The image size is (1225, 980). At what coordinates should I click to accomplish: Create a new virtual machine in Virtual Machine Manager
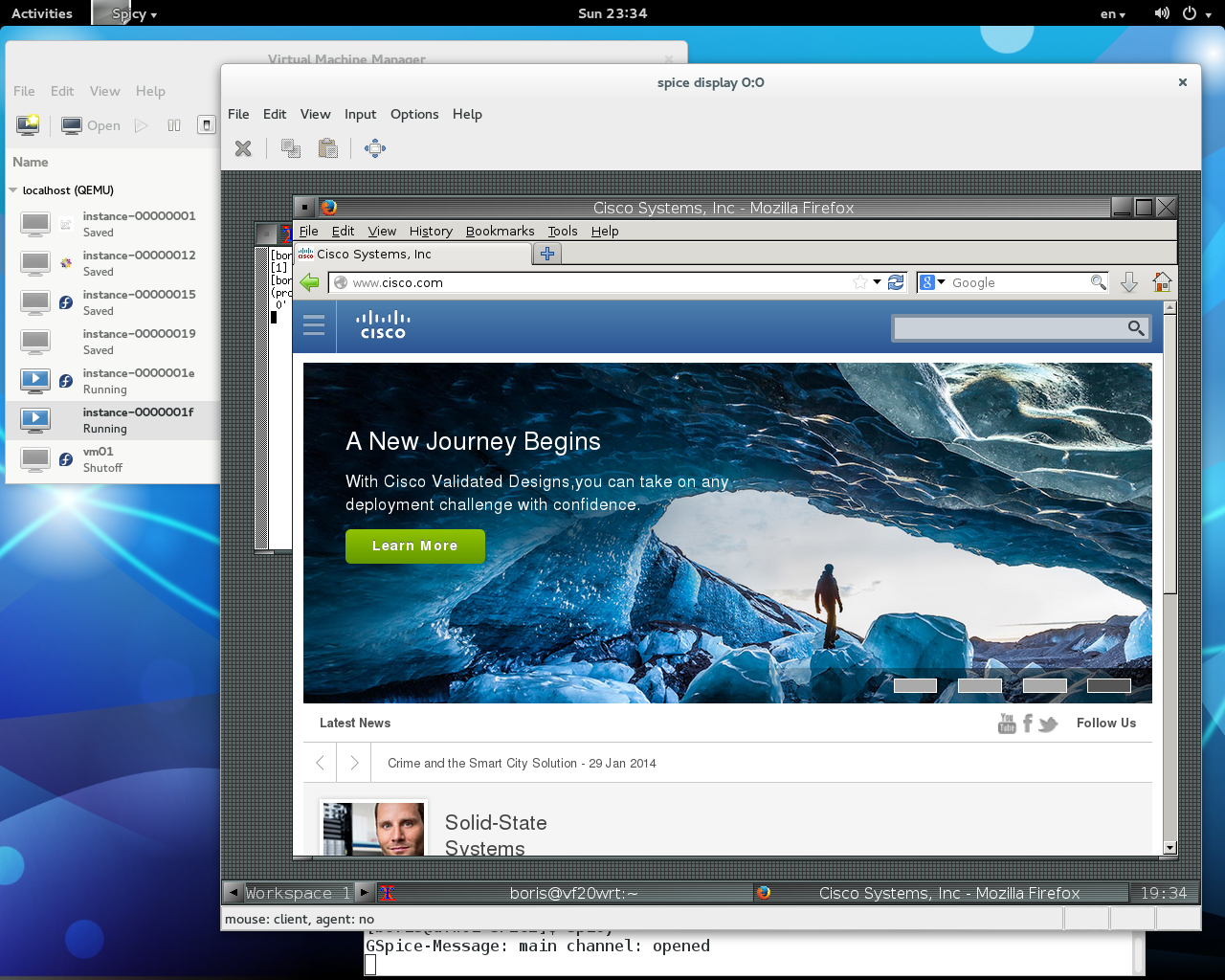tap(28, 124)
